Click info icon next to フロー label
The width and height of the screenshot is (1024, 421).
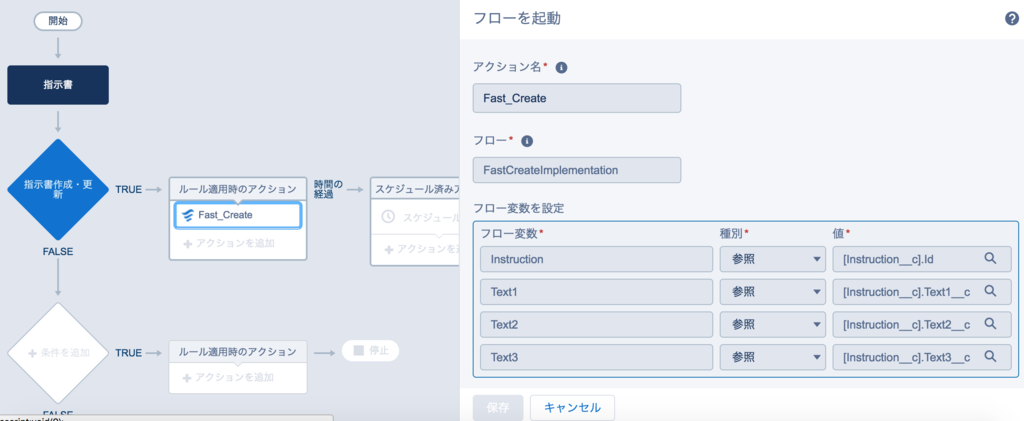click(527, 141)
